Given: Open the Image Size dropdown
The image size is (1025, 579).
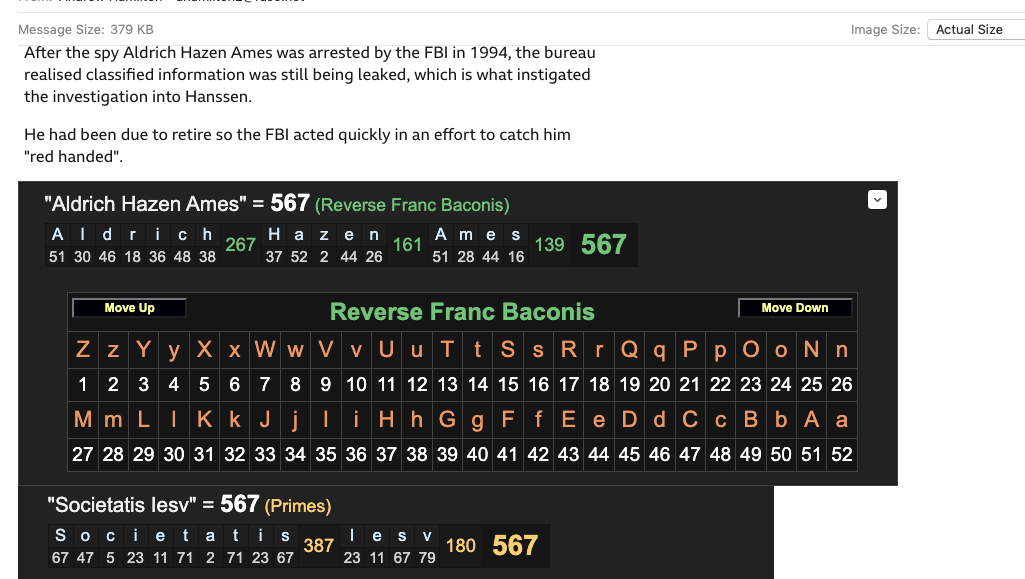Looking at the screenshot, I should 975,30.
